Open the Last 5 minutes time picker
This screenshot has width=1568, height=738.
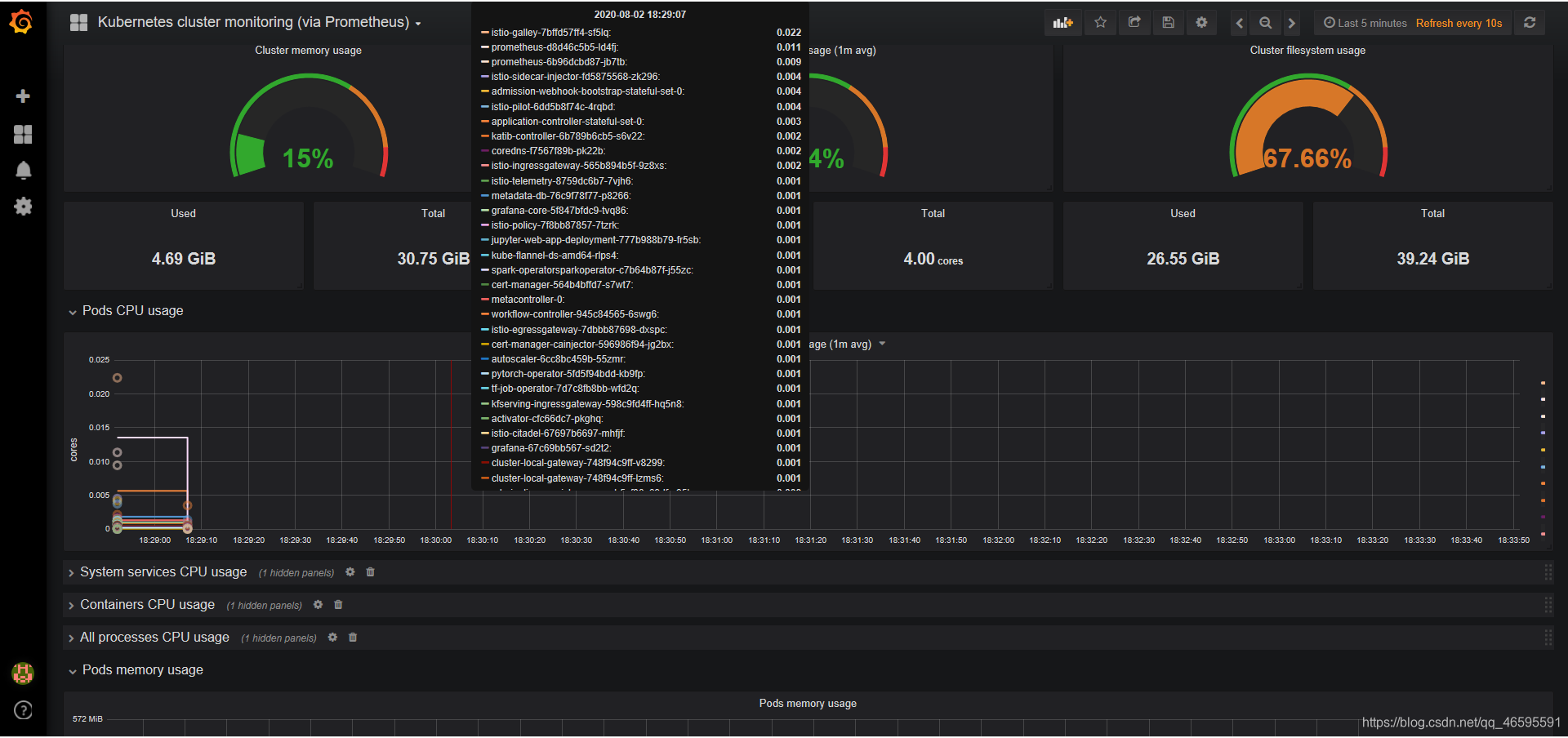click(1365, 23)
